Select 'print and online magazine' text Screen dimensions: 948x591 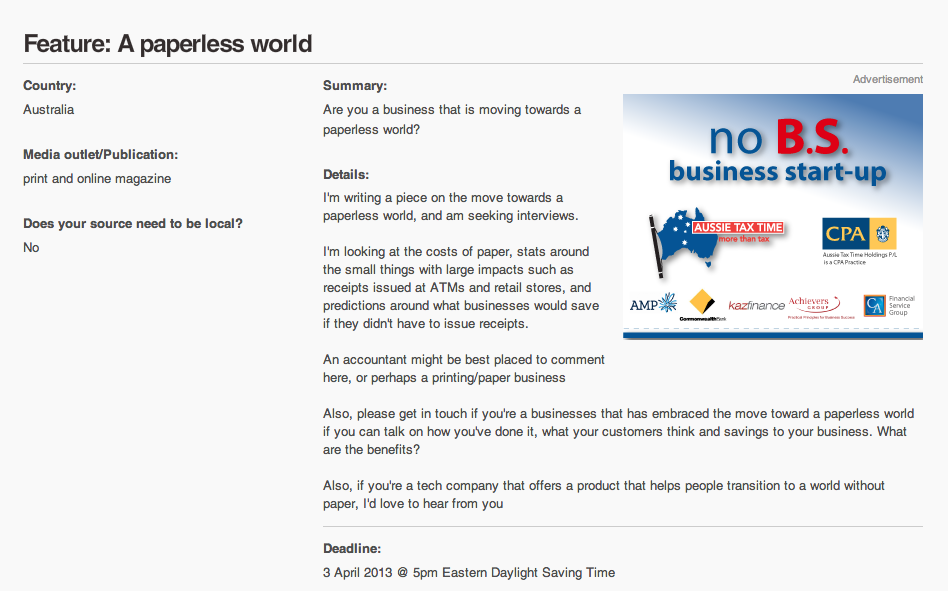click(x=97, y=179)
